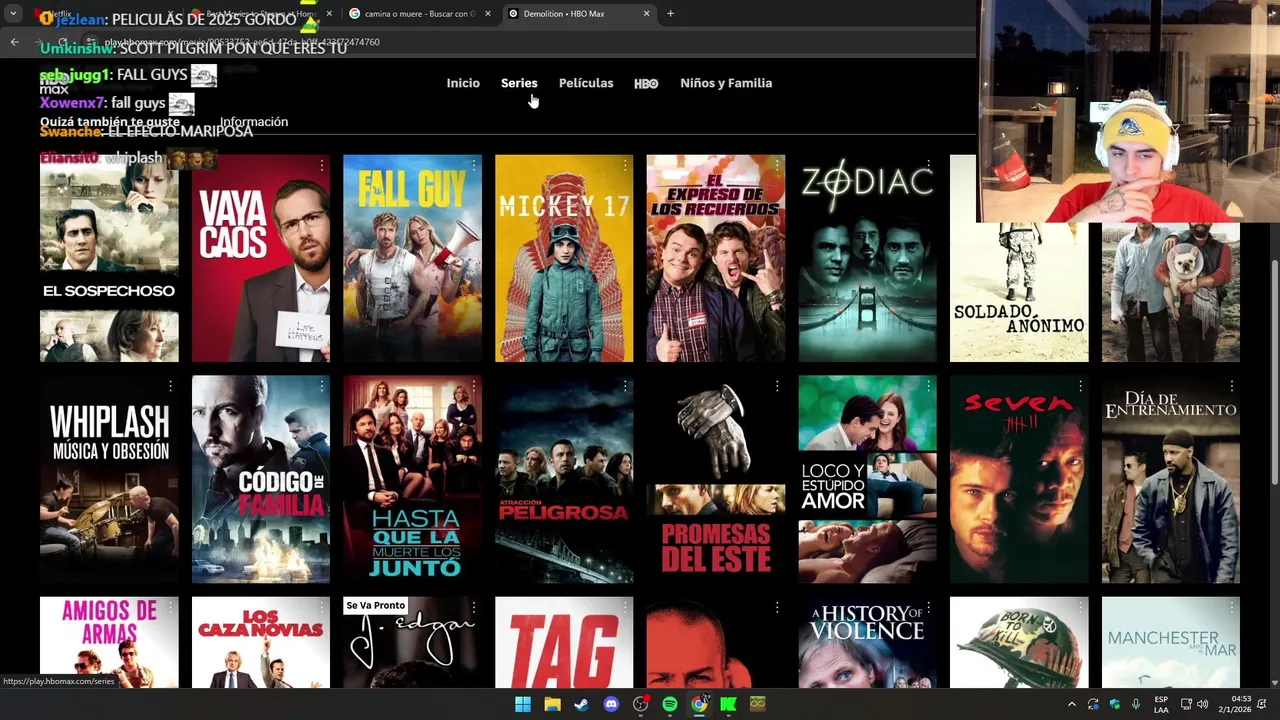Open the Windows Start menu
This screenshot has width=1280, height=720.
point(522,704)
